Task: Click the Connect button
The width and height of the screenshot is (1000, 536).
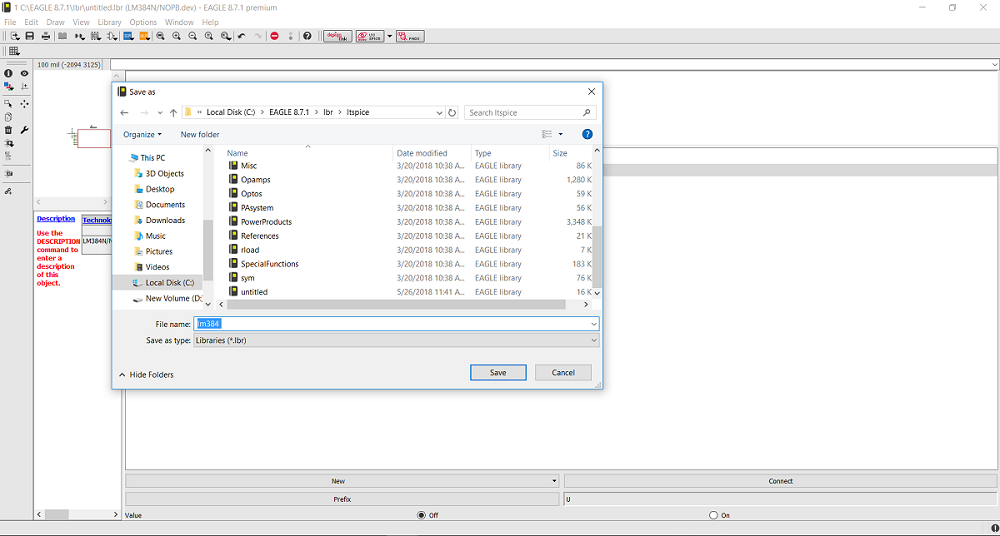Action: point(781,481)
